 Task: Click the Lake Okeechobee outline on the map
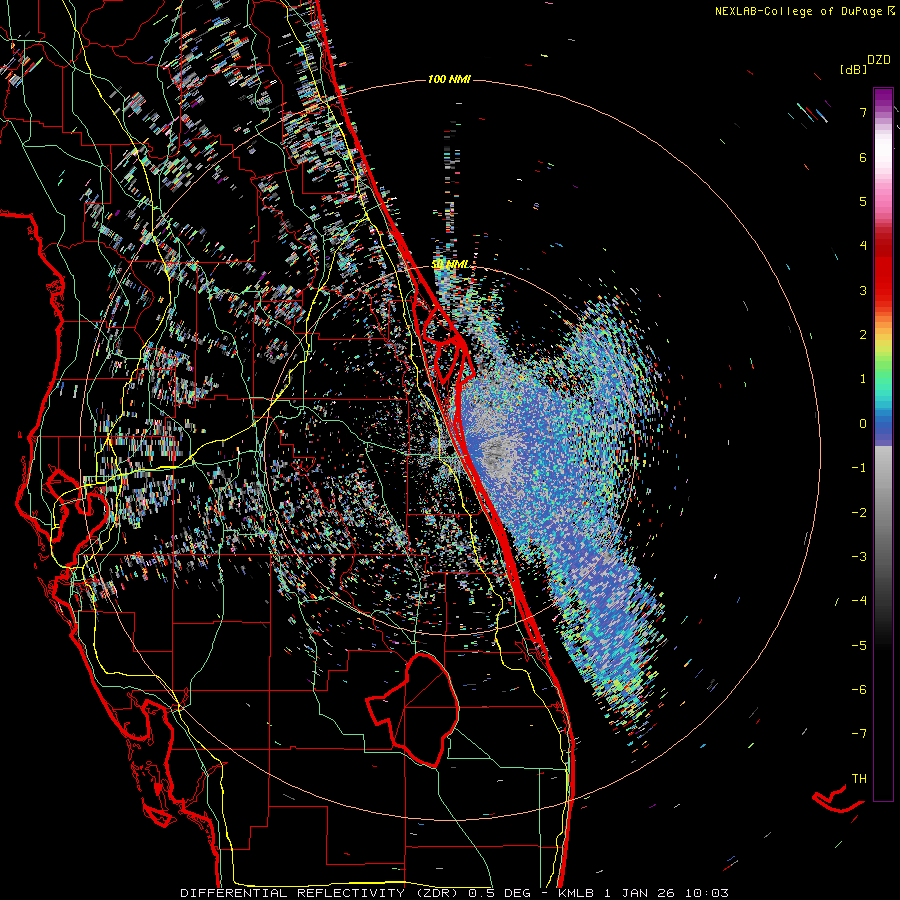pos(413,709)
